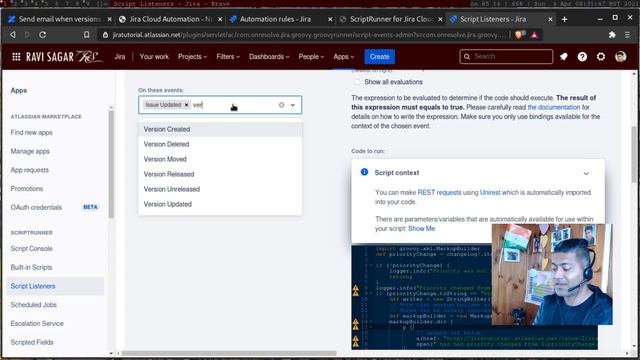Open a new browser tab

[x=564, y=19]
